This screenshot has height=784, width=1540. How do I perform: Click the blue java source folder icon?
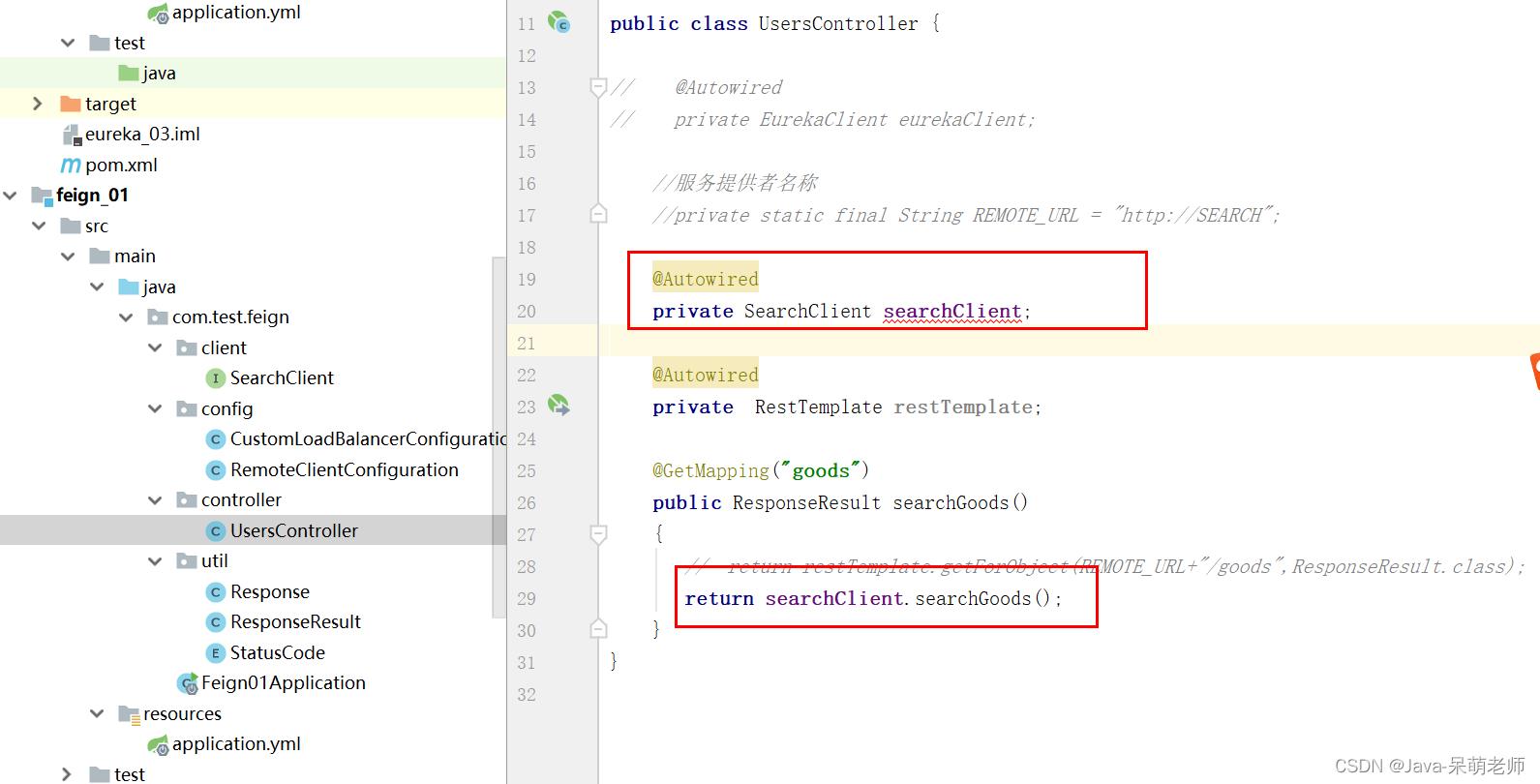[129, 286]
